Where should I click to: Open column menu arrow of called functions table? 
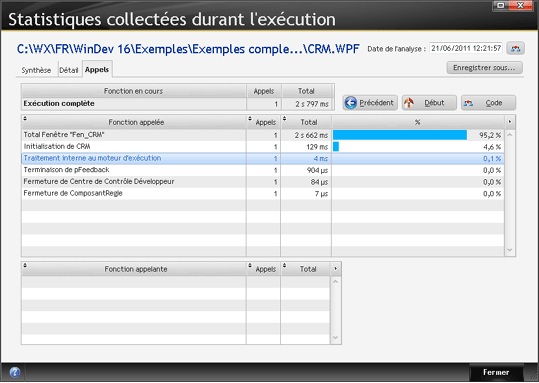click(510, 122)
